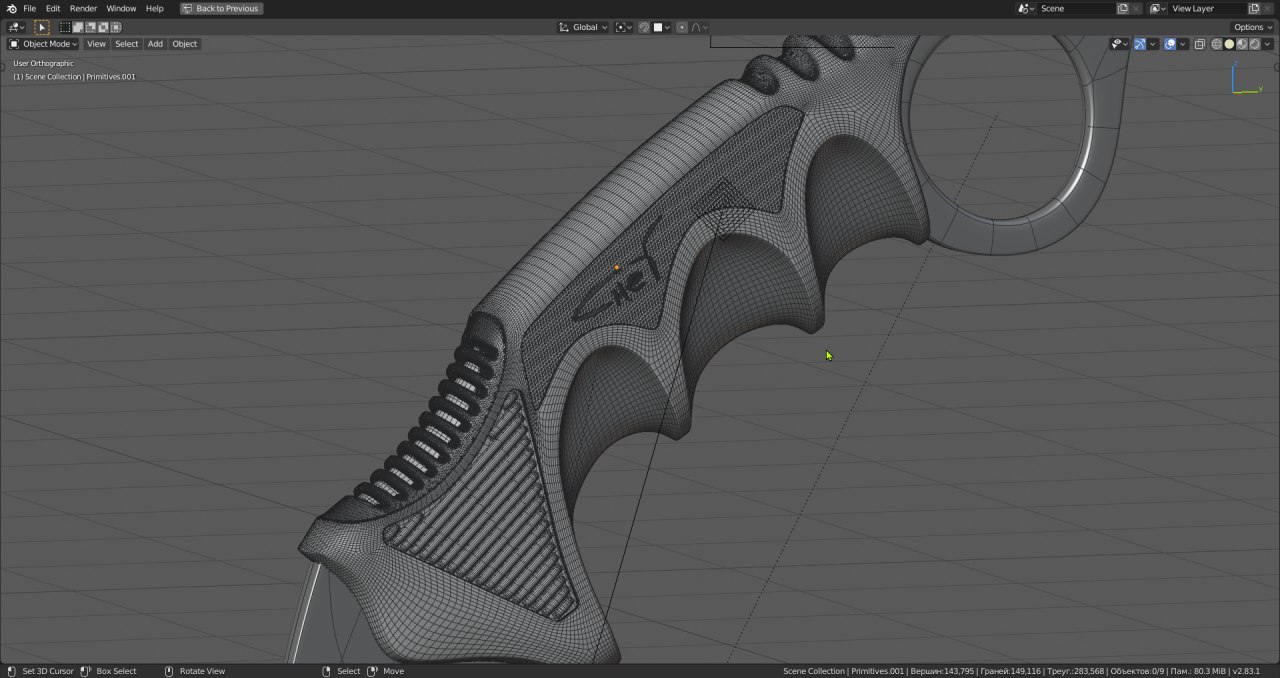
Task: Open the view layer browse icon
Action: (1158, 8)
